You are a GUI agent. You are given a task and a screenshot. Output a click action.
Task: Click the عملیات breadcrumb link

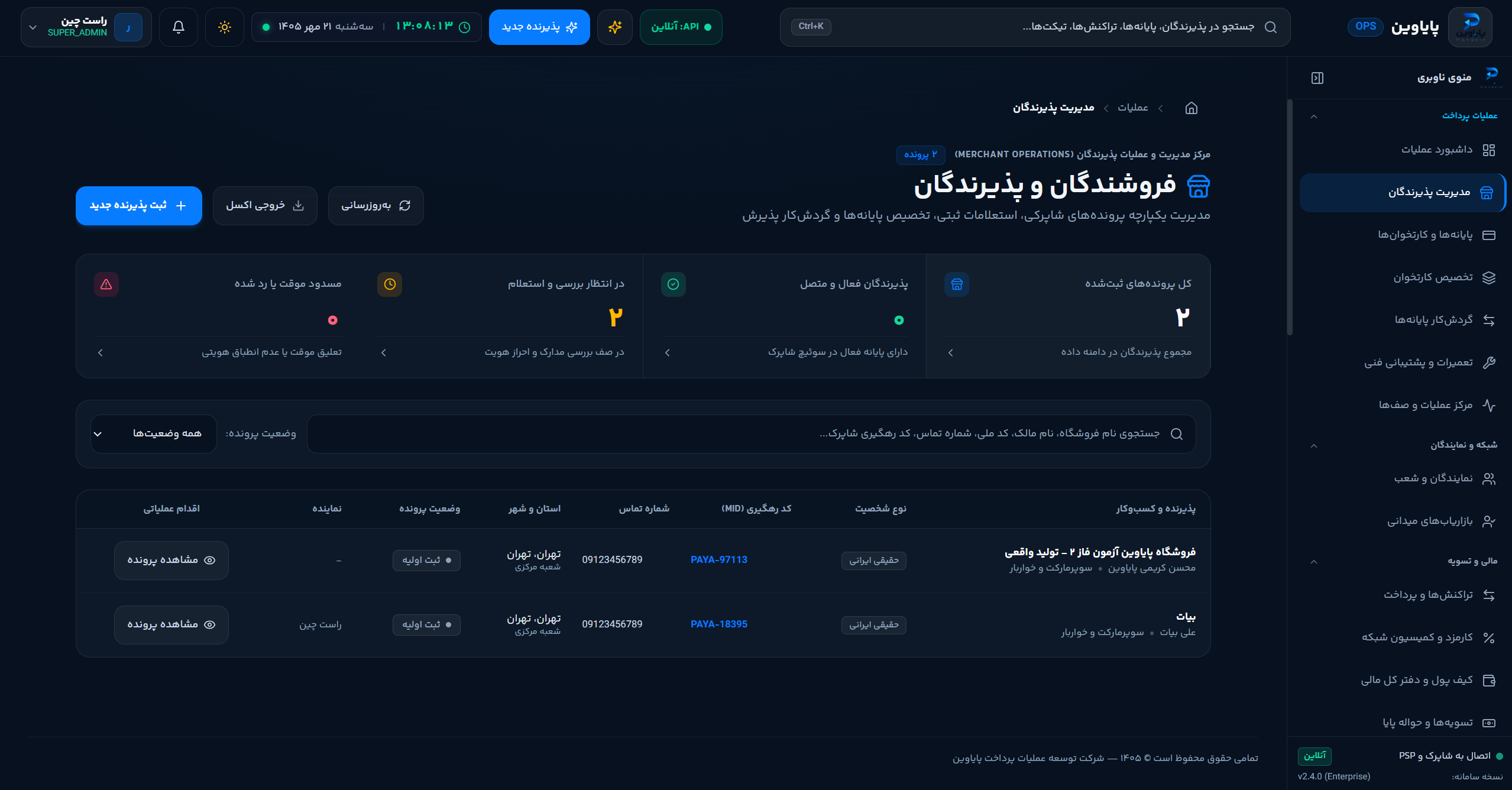pyautogui.click(x=1132, y=108)
